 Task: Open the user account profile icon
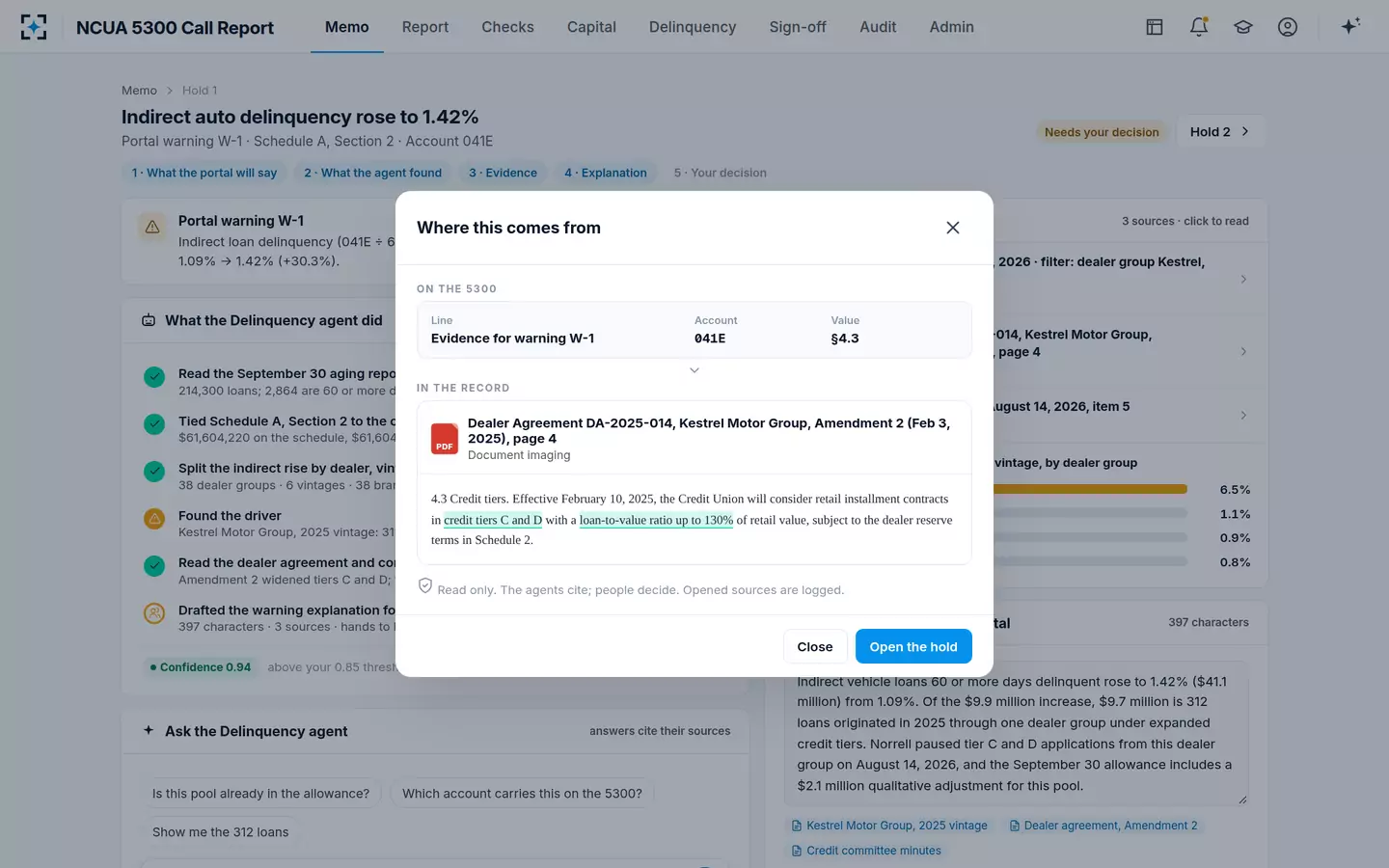1288,27
